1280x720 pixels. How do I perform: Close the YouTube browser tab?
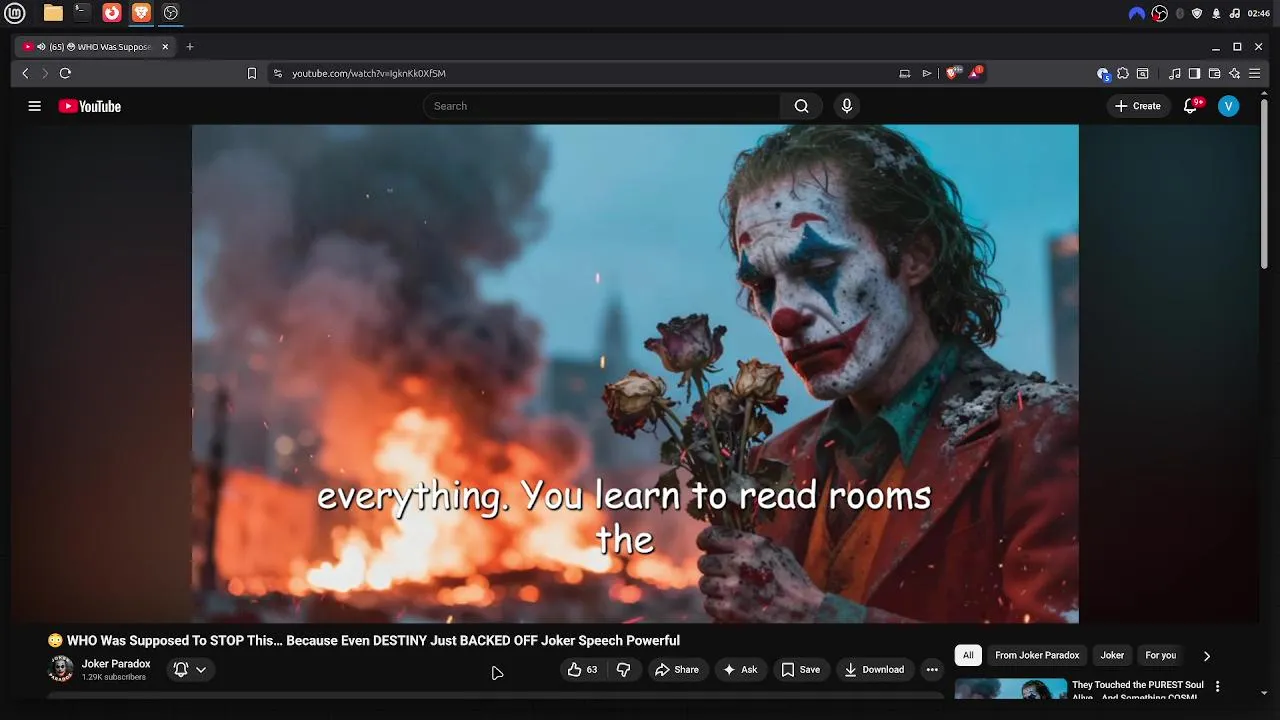(x=165, y=47)
